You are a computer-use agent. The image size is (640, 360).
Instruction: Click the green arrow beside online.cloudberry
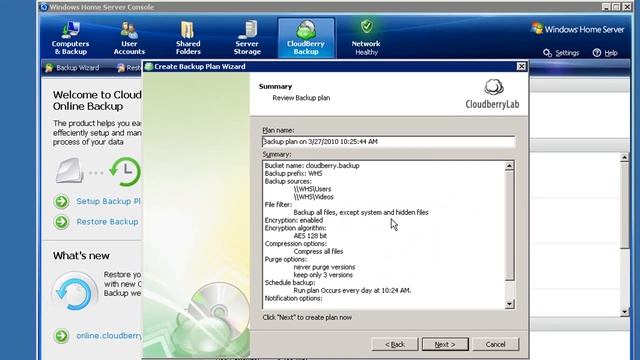tap(62, 336)
